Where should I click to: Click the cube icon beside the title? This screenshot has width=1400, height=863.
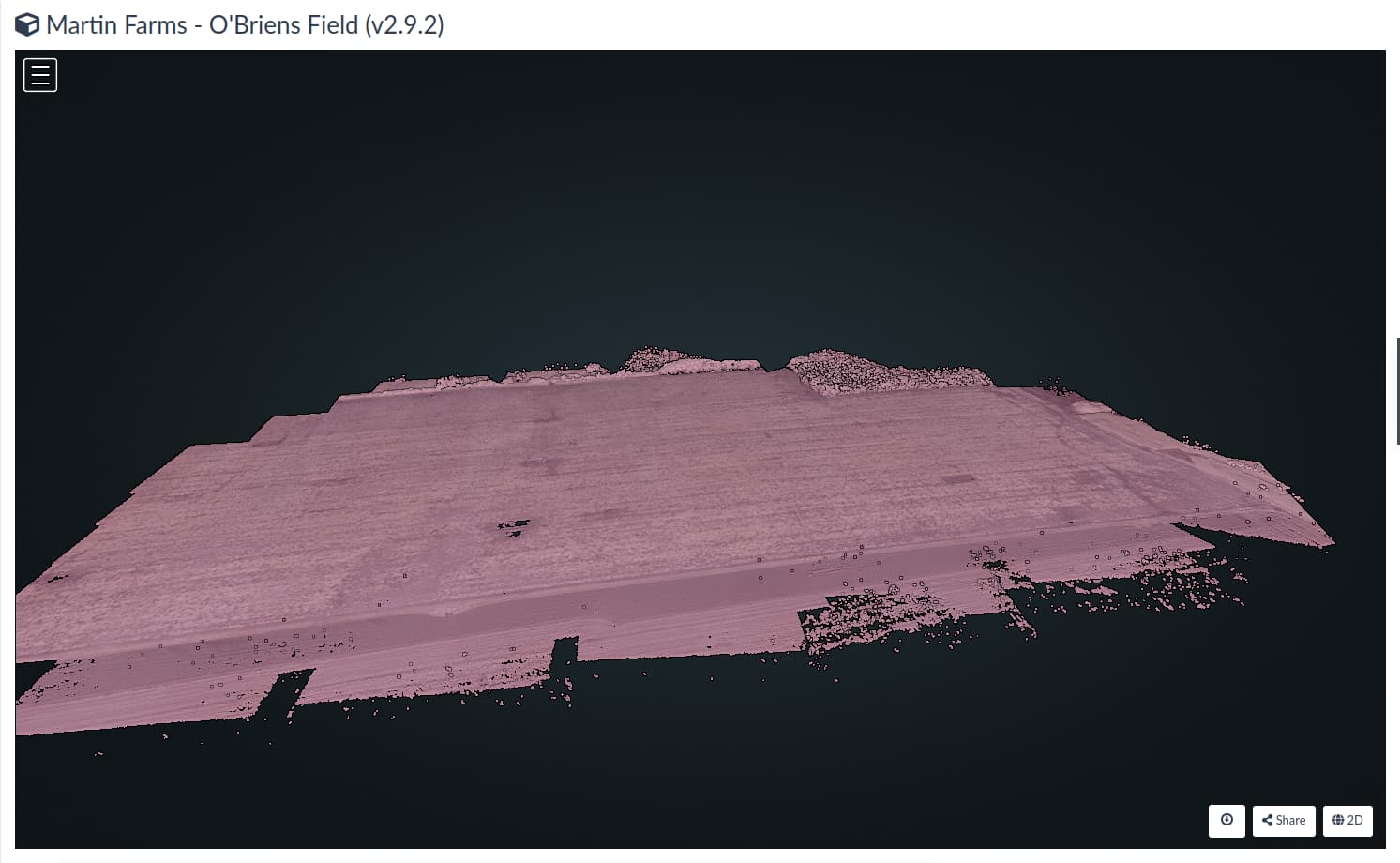click(28, 25)
